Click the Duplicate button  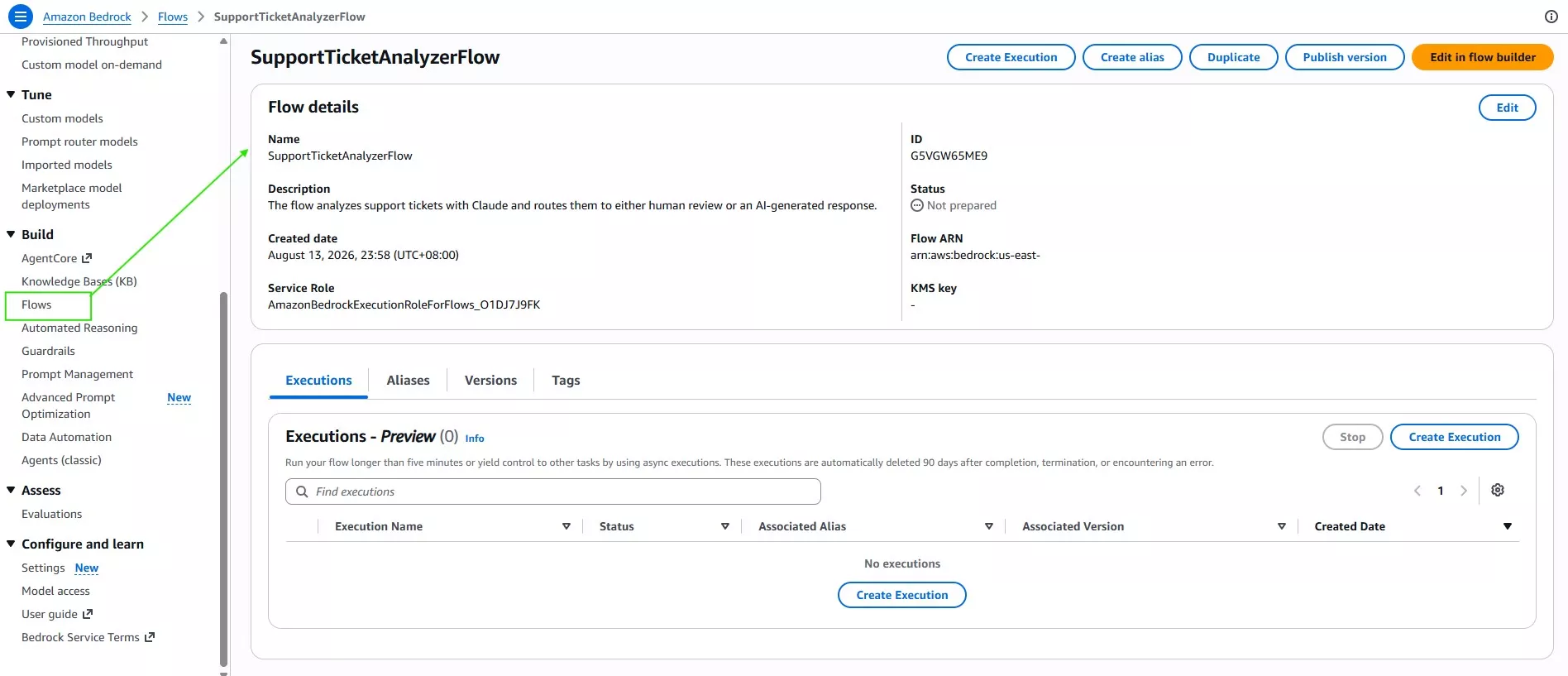click(x=1233, y=57)
